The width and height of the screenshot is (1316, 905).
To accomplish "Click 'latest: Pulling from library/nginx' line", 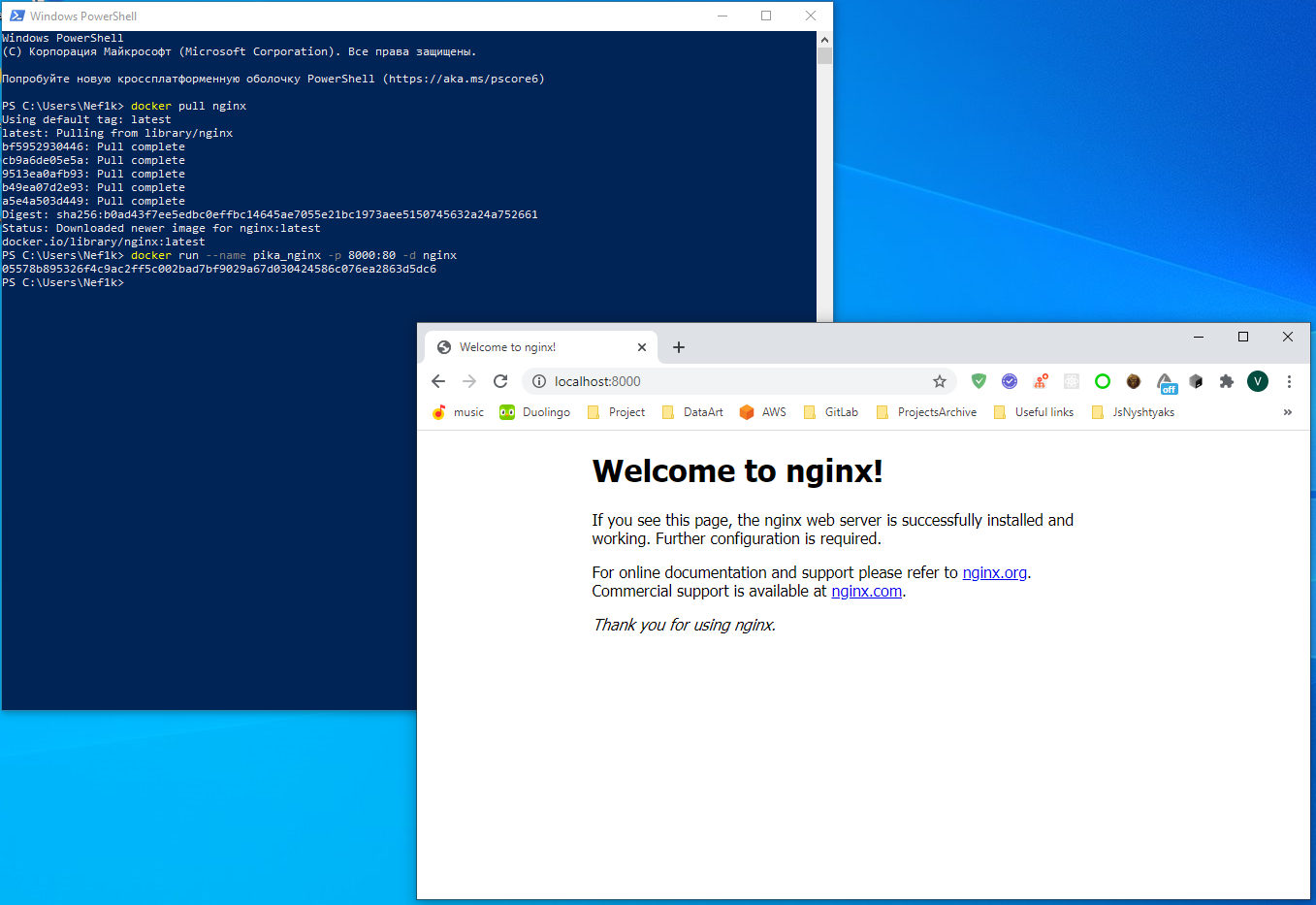I will click(117, 133).
